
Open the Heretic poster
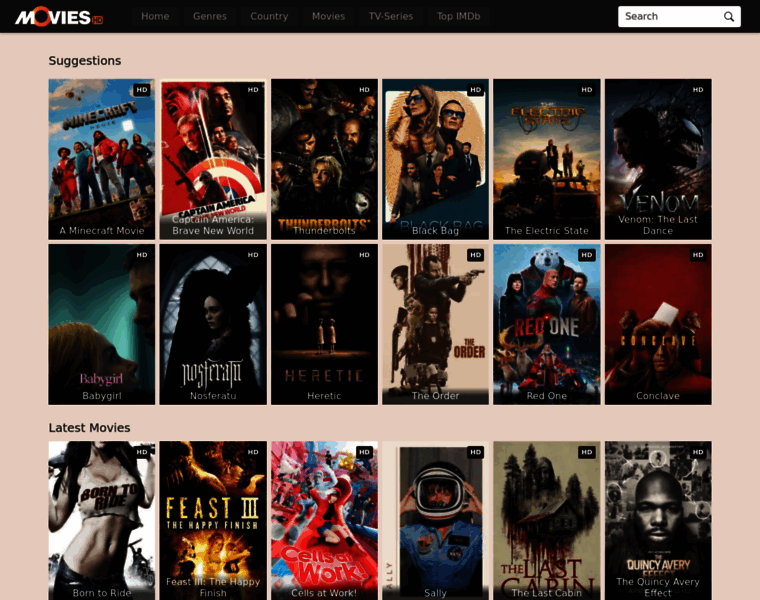pyautogui.click(x=324, y=324)
